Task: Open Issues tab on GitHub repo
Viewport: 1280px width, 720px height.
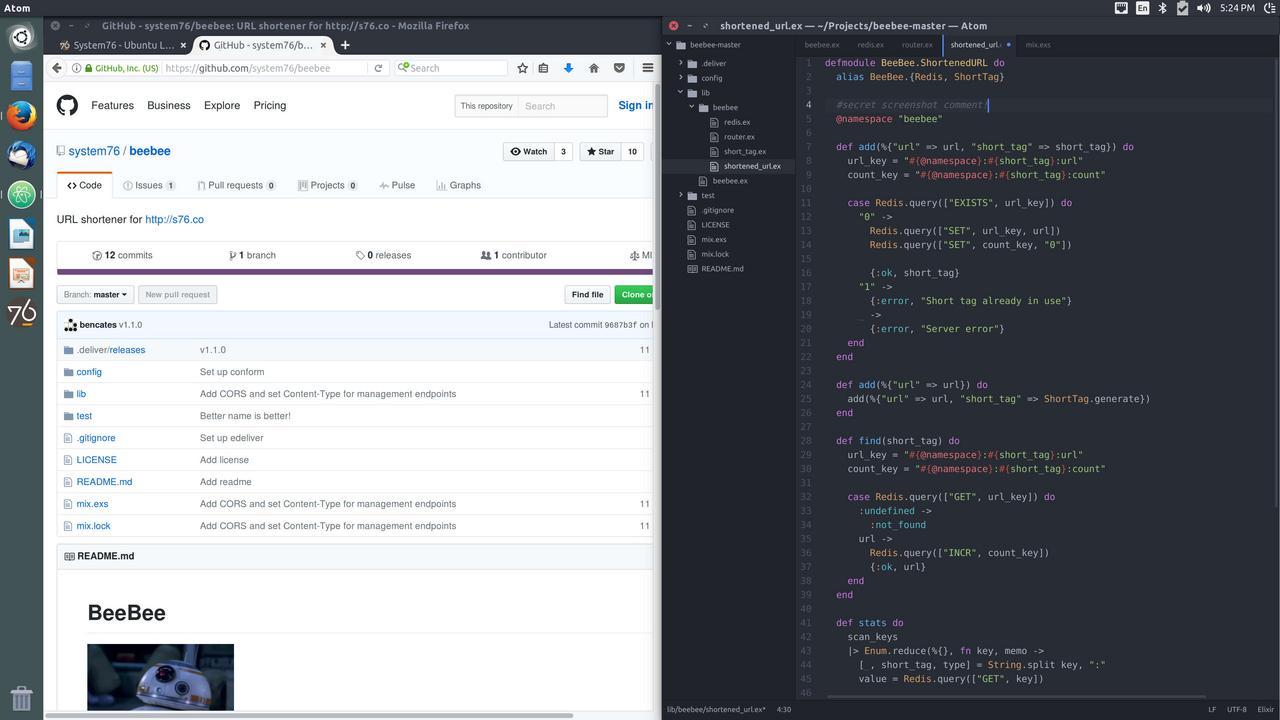Action: tap(149, 185)
